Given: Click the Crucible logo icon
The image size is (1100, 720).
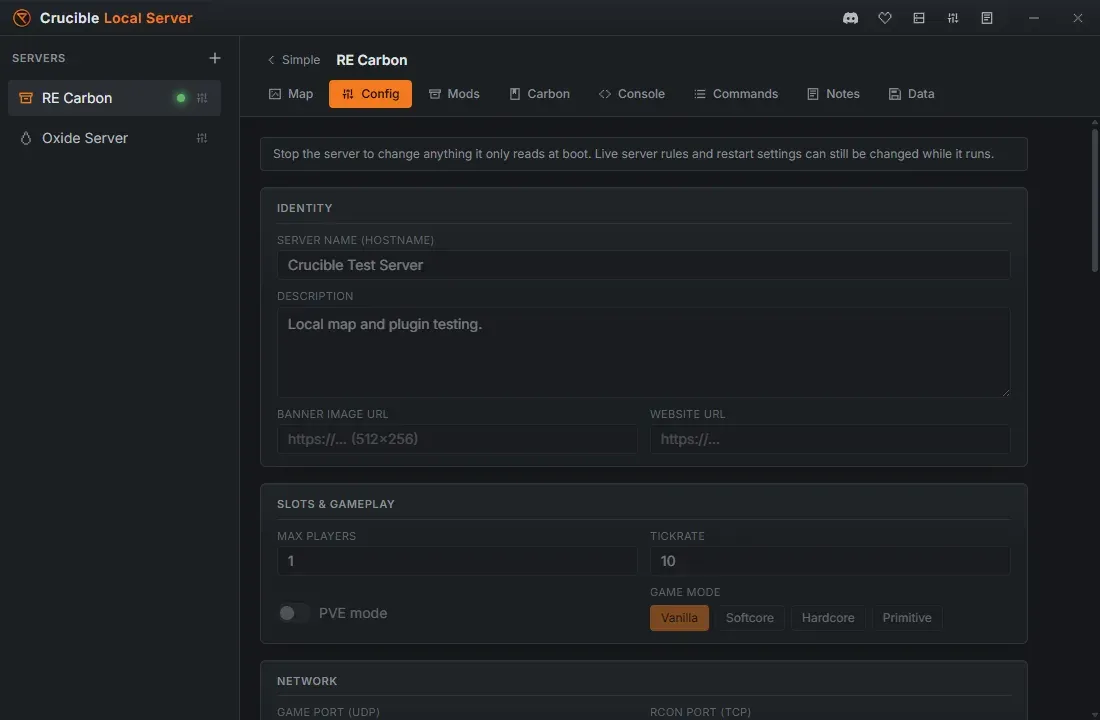Looking at the screenshot, I should [x=22, y=18].
